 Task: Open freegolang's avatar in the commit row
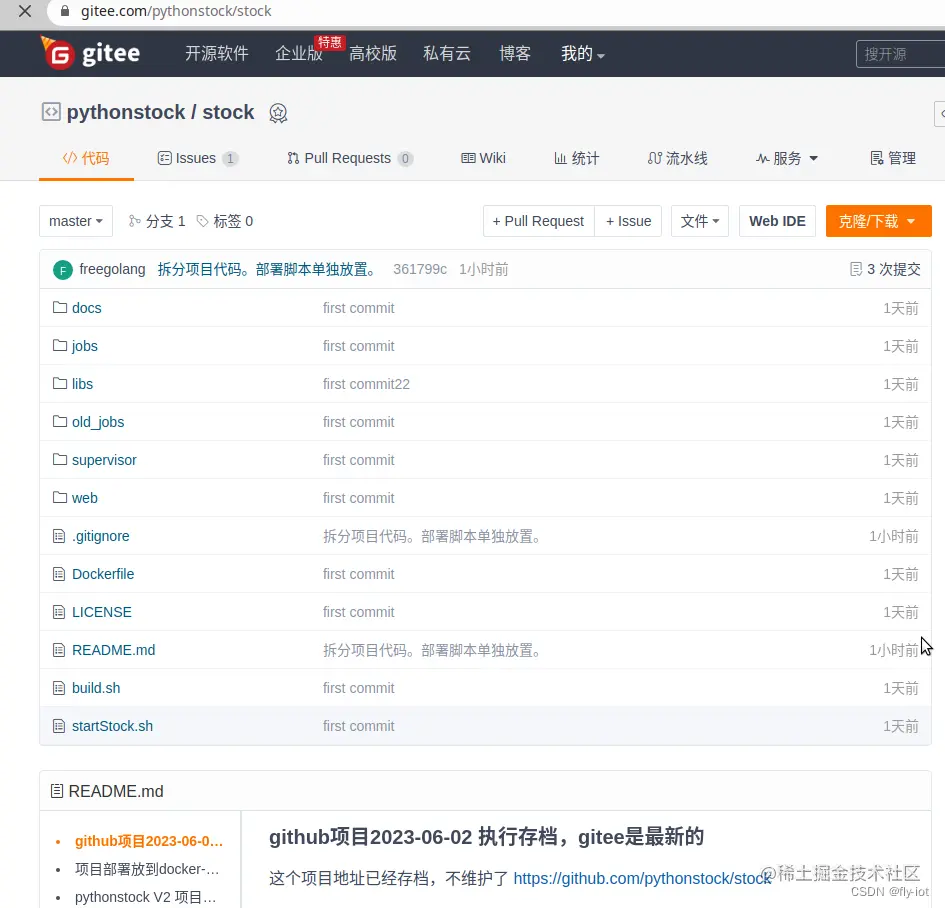pyautogui.click(x=64, y=268)
